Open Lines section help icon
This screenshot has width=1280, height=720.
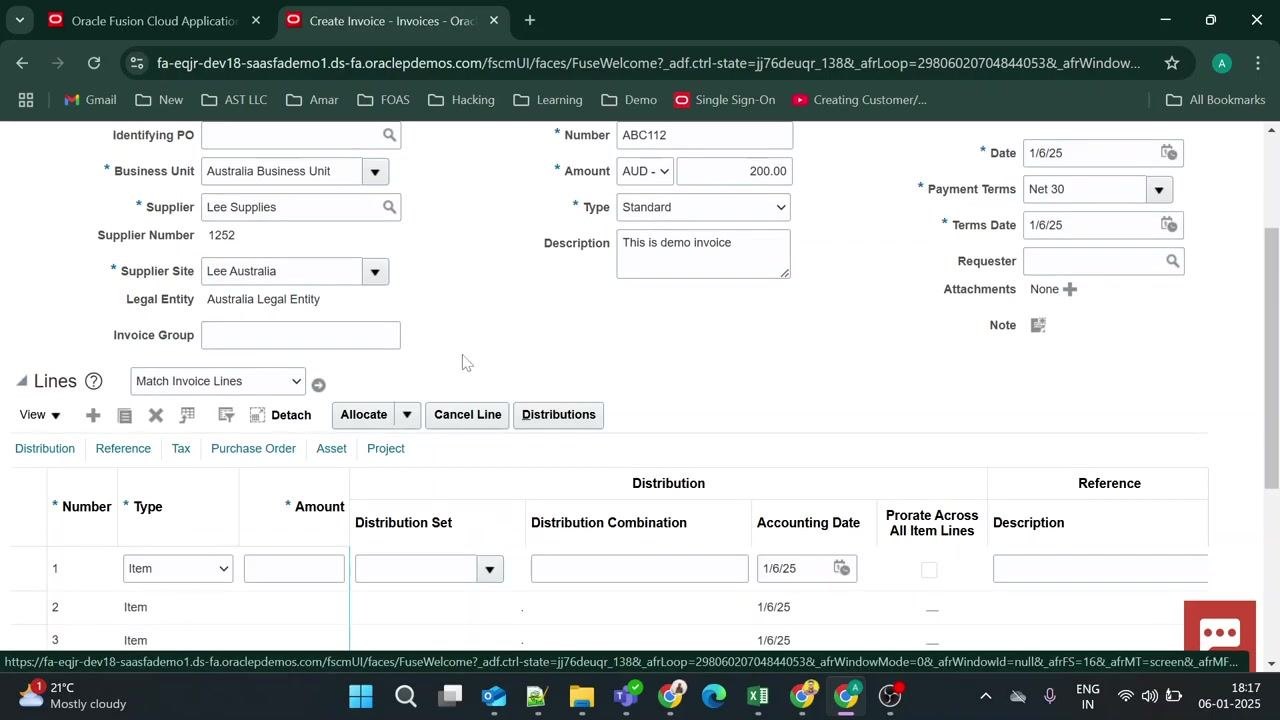94,381
